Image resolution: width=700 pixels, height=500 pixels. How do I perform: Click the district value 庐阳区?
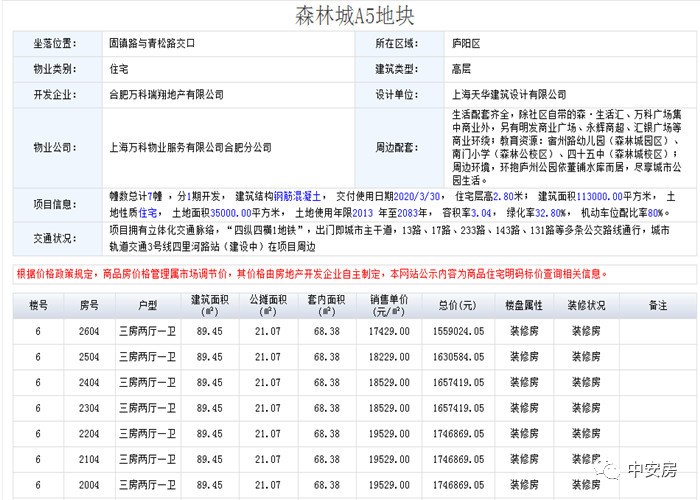466,43
